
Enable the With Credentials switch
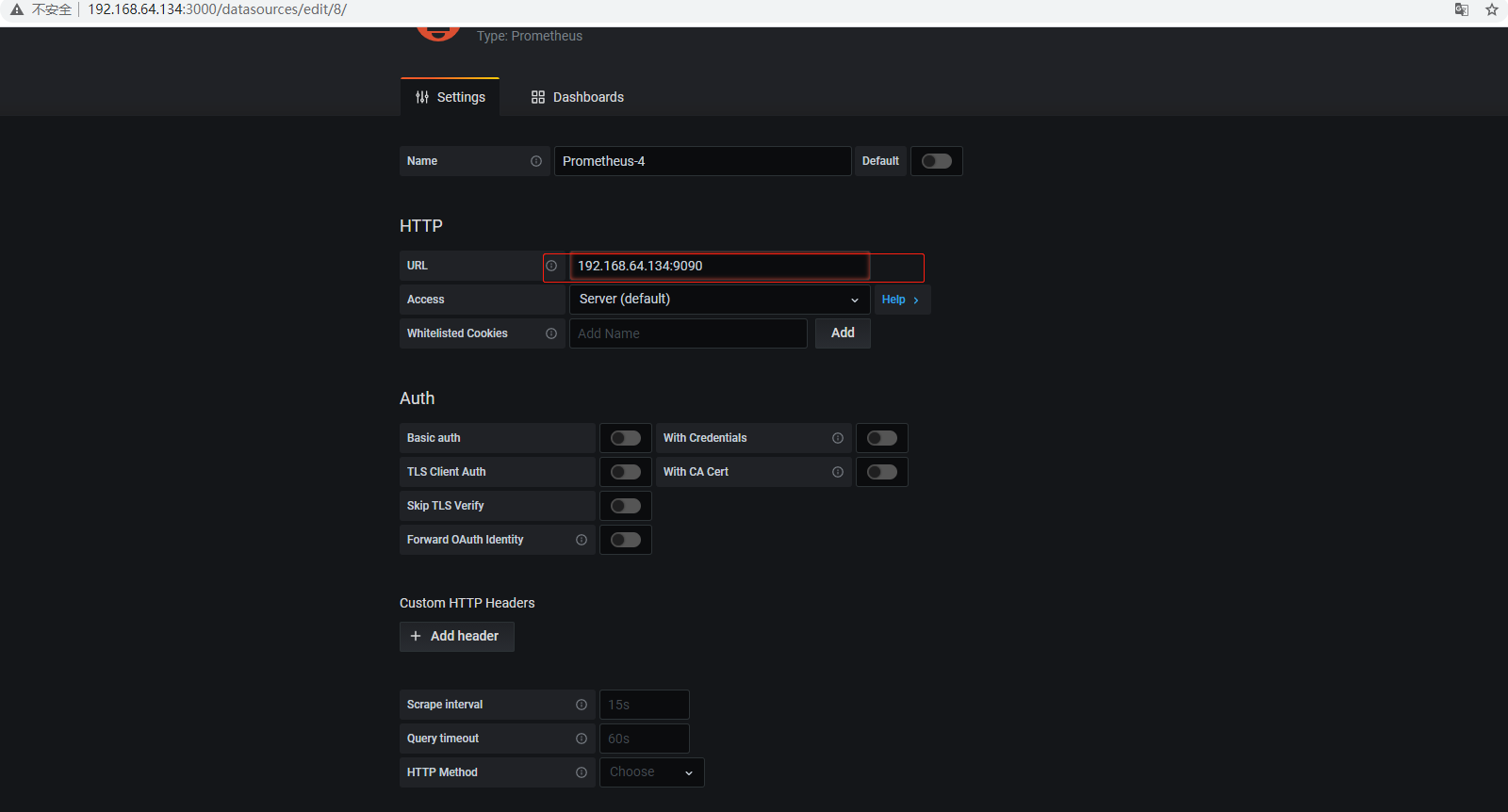(x=882, y=438)
